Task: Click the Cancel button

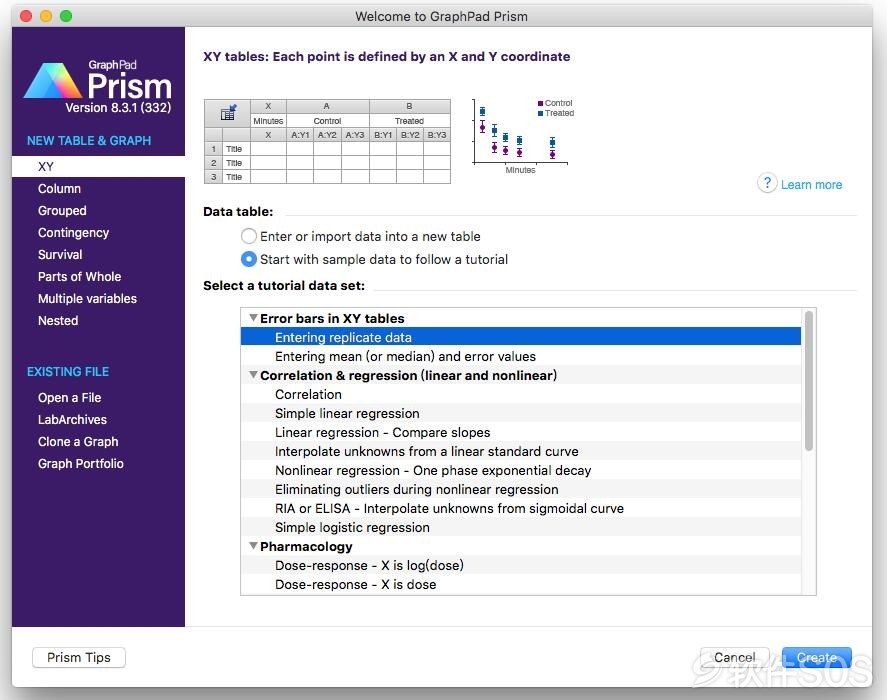Action: [x=734, y=658]
